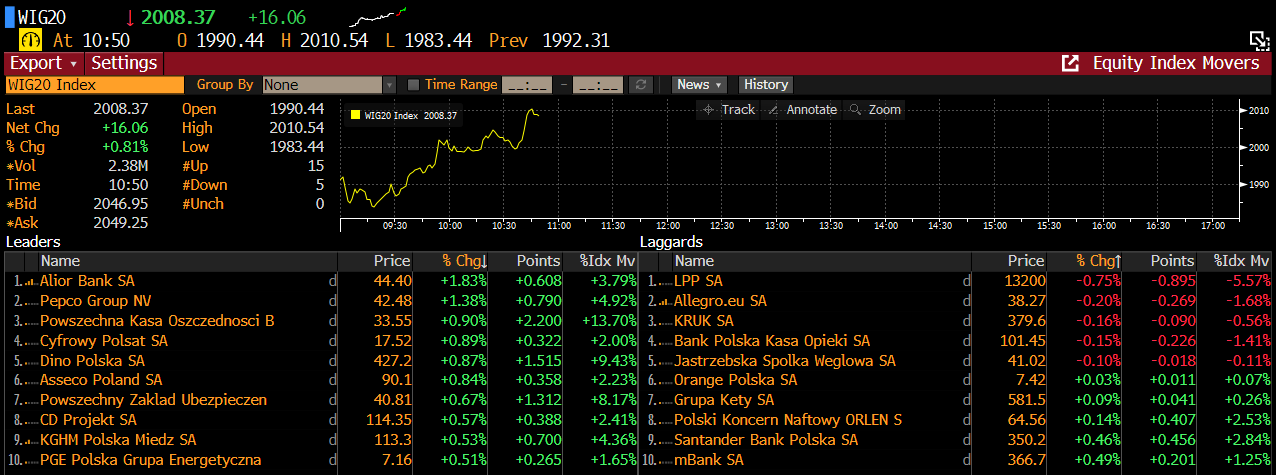1276x475 pixels.
Task: Open the News dropdown
Action: tap(699, 85)
